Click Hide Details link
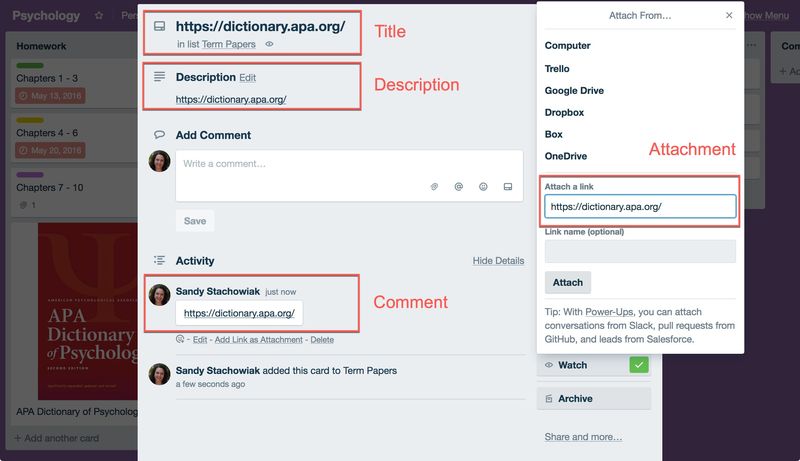 [x=498, y=261]
